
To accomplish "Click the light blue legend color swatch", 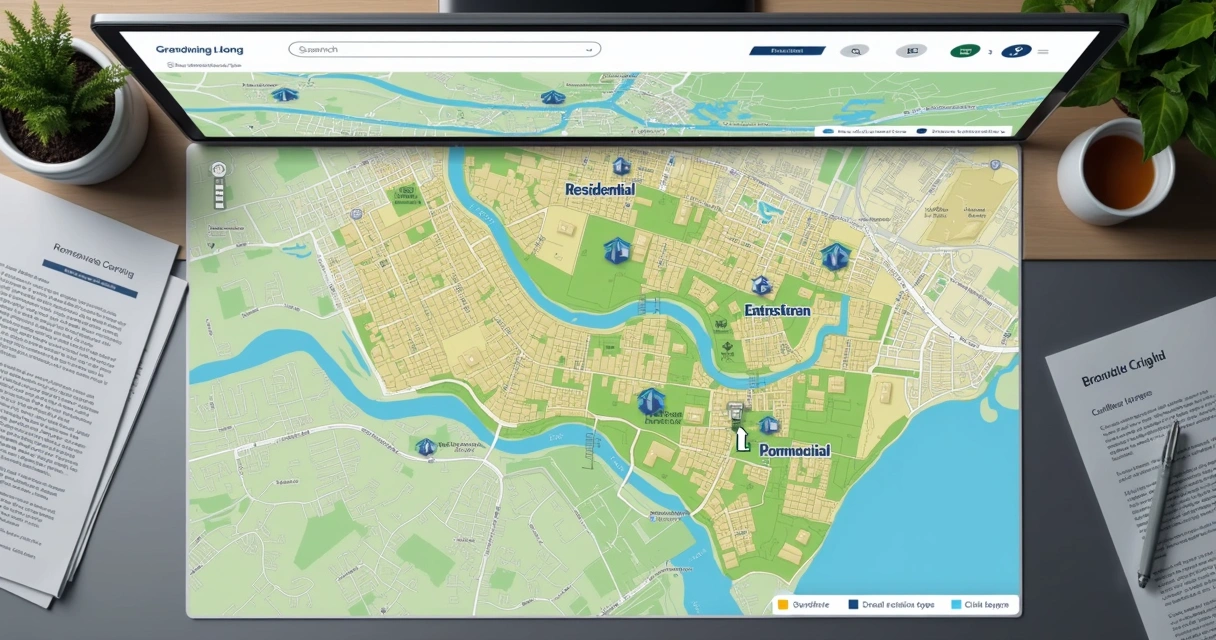I will pyautogui.click(x=957, y=604).
